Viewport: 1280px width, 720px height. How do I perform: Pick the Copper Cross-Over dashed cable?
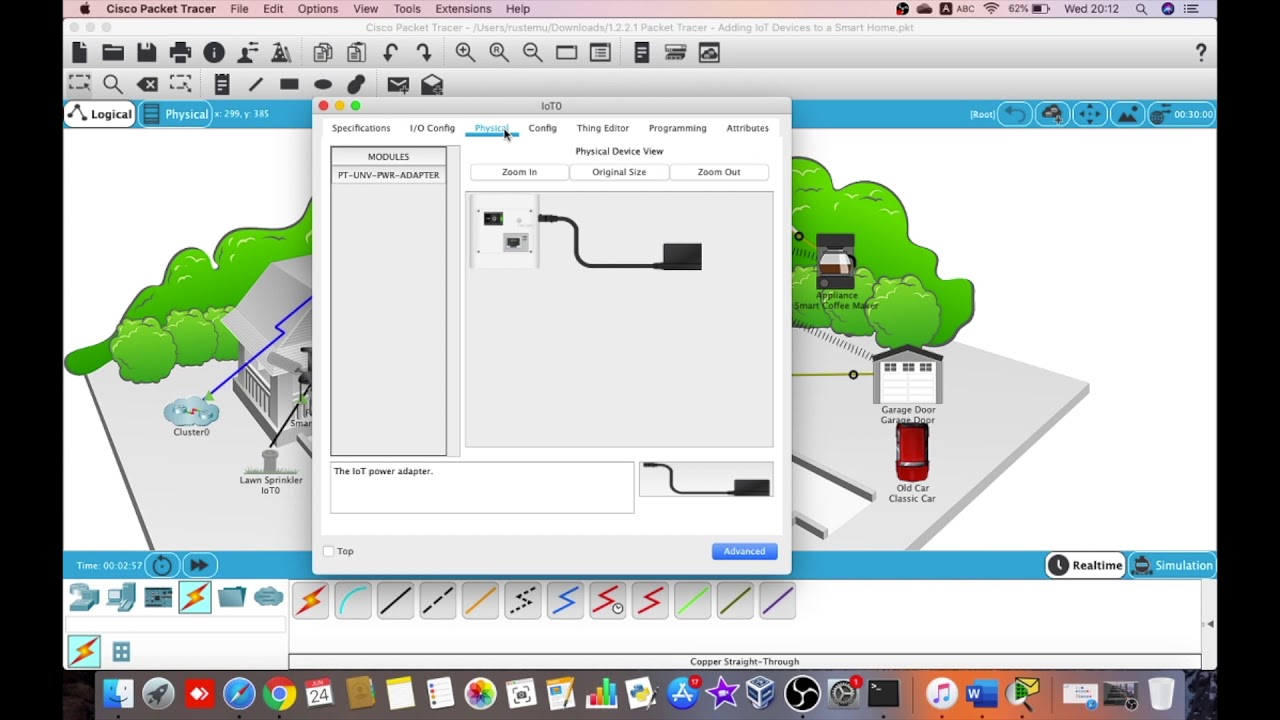tap(438, 601)
